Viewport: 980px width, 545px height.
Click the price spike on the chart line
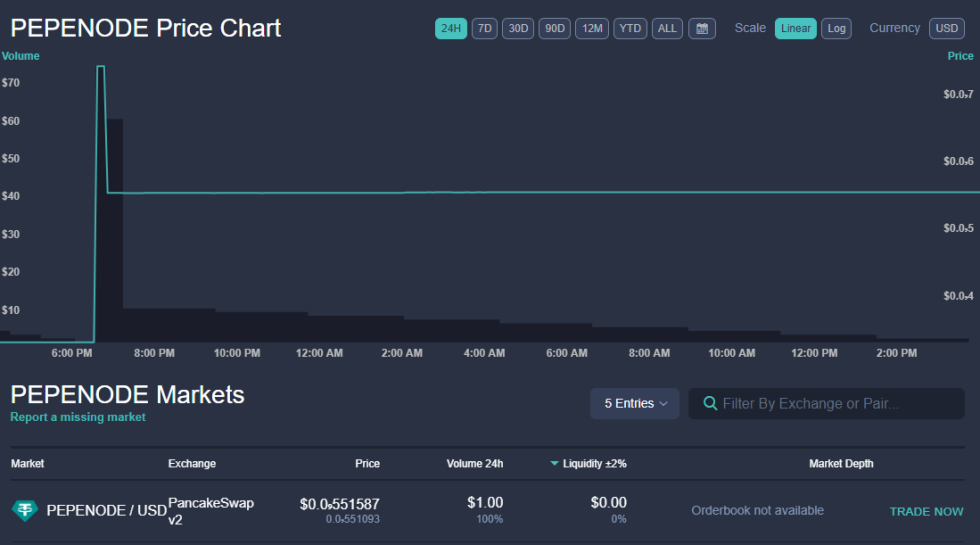click(100, 67)
